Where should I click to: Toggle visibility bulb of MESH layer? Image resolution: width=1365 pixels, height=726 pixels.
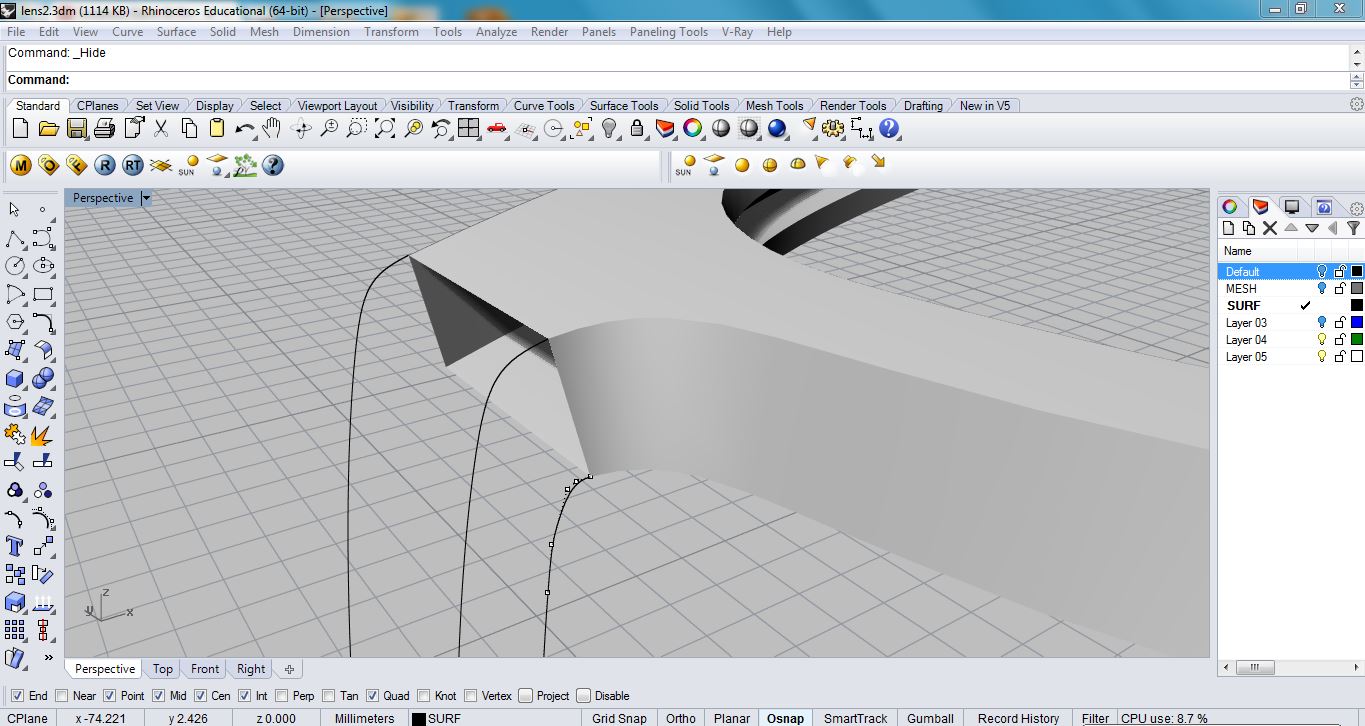[1322, 289]
